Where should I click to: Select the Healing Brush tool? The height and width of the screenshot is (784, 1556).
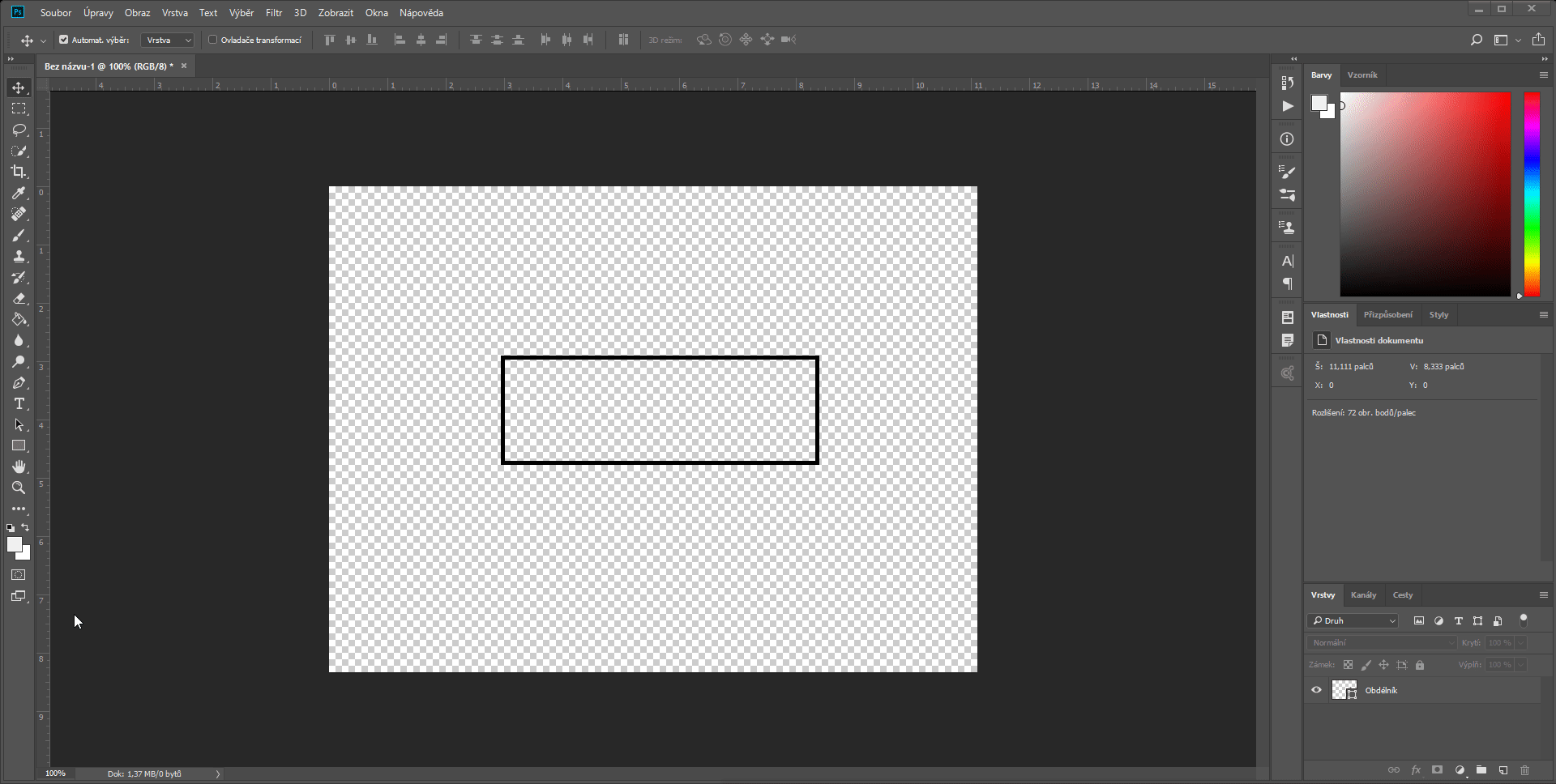coord(19,214)
